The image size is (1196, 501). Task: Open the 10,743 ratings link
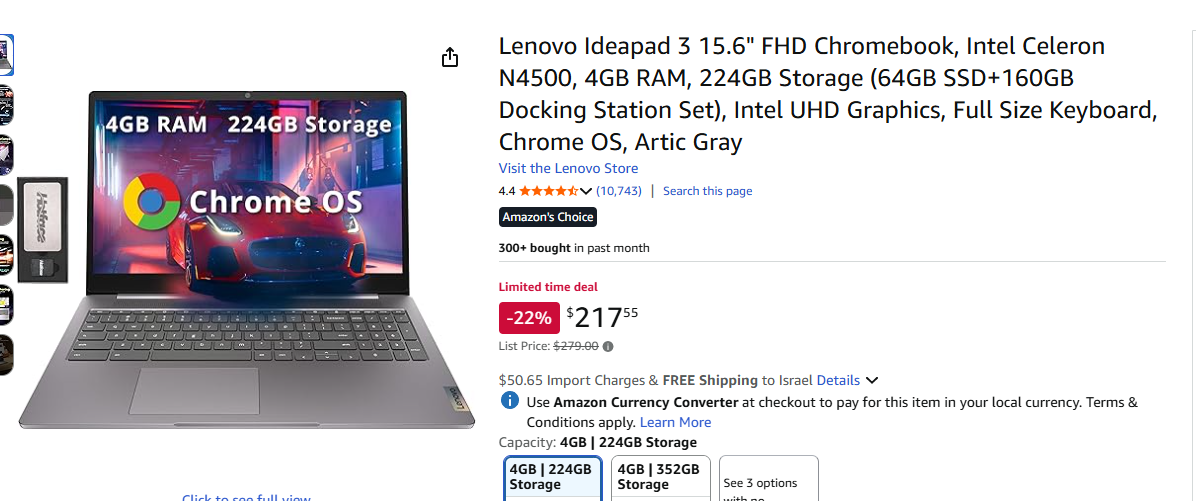tap(619, 191)
